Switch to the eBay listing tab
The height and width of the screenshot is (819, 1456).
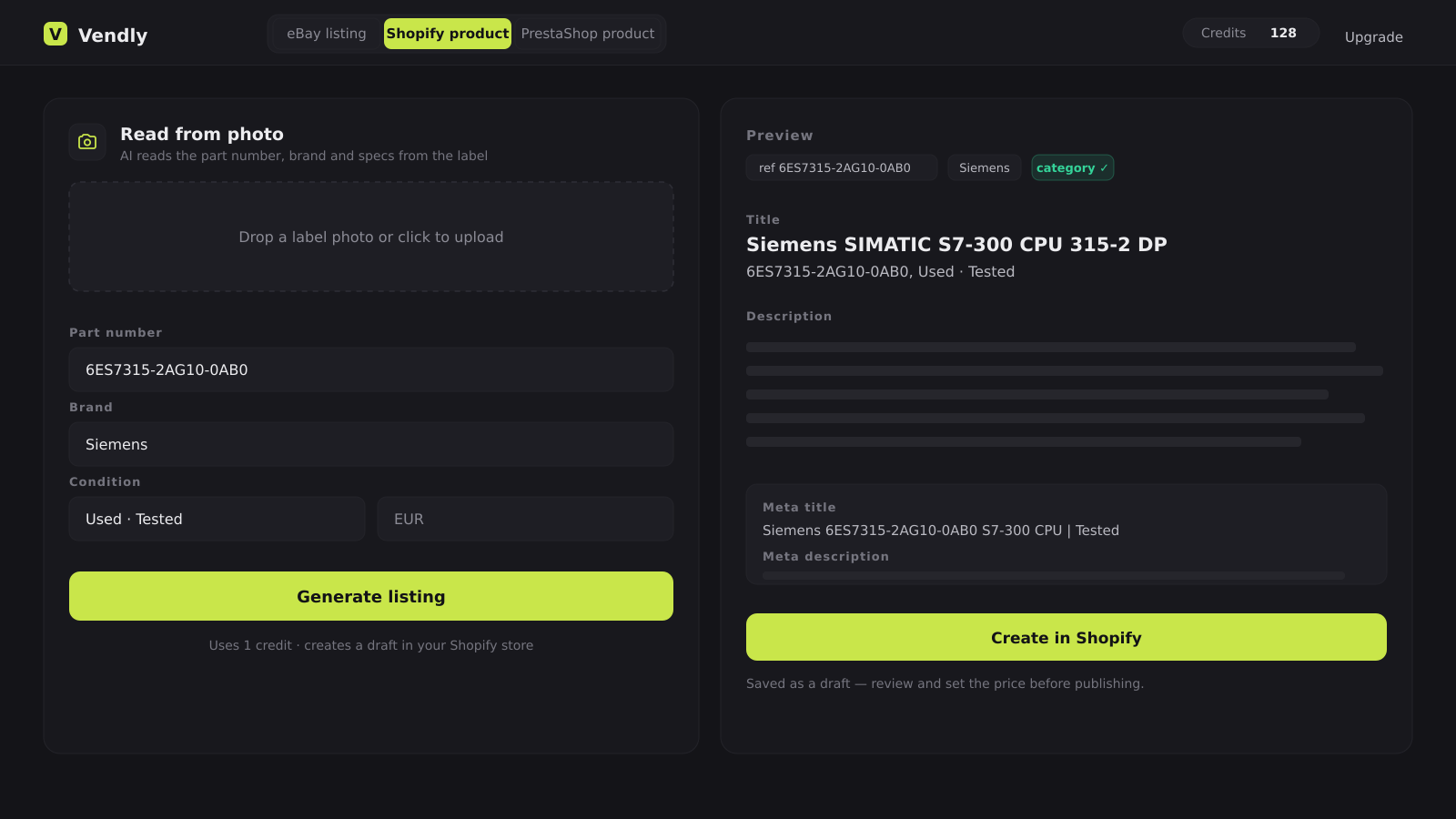[x=327, y=34]
